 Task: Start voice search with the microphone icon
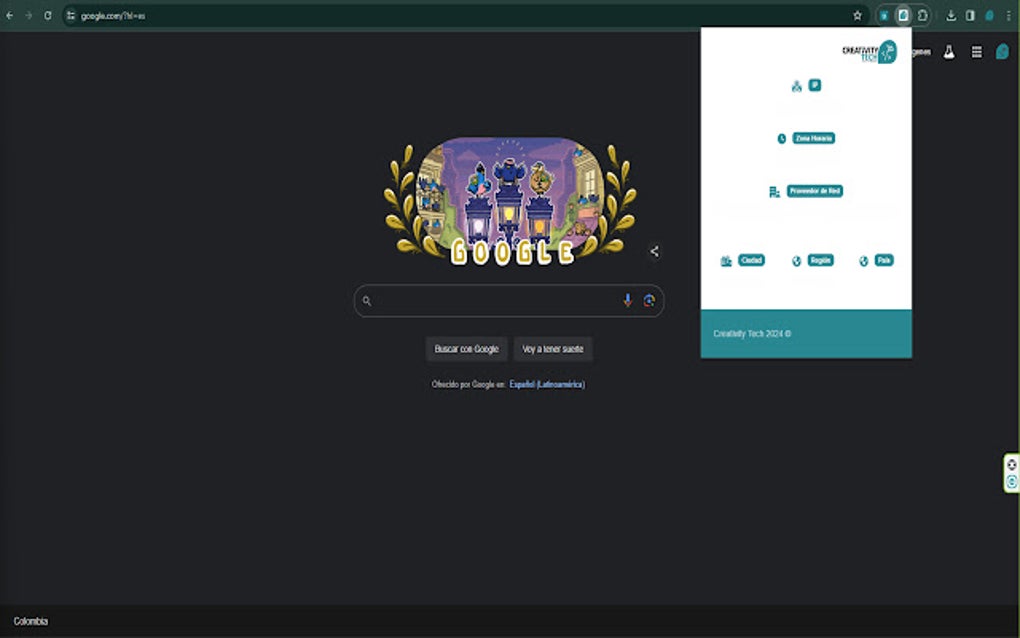pos(627,300)
